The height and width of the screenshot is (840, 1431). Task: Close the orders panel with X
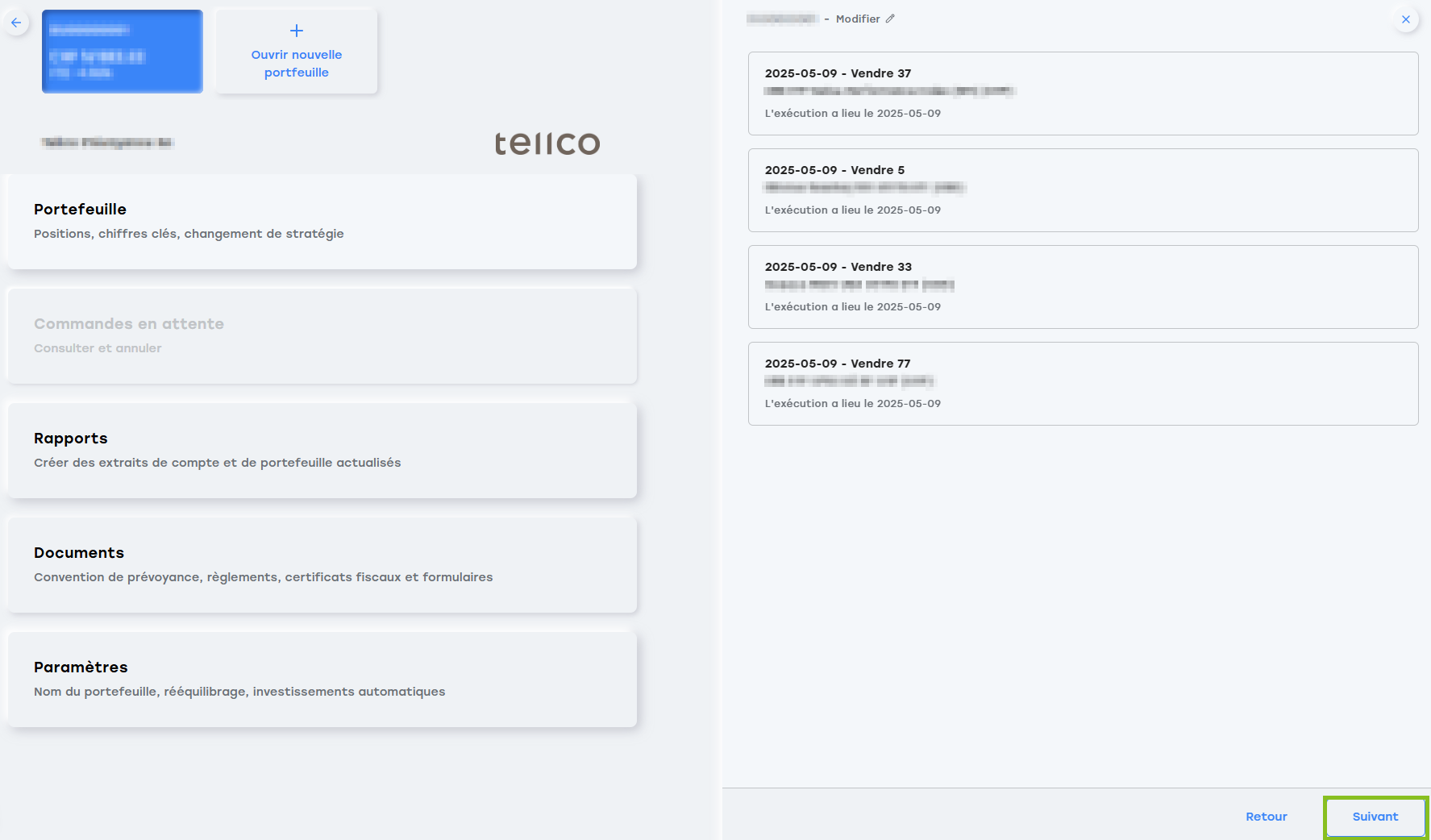tap(1406, 19)
